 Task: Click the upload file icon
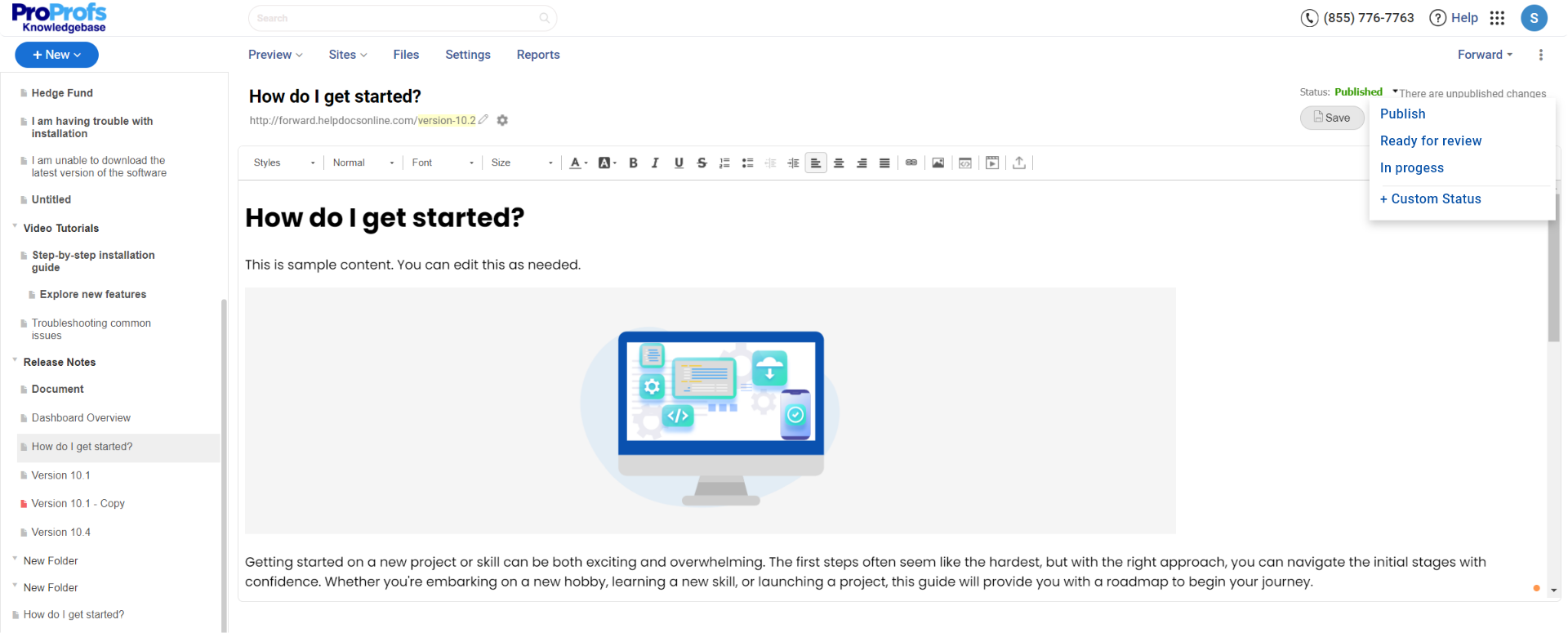point(1019,163)
